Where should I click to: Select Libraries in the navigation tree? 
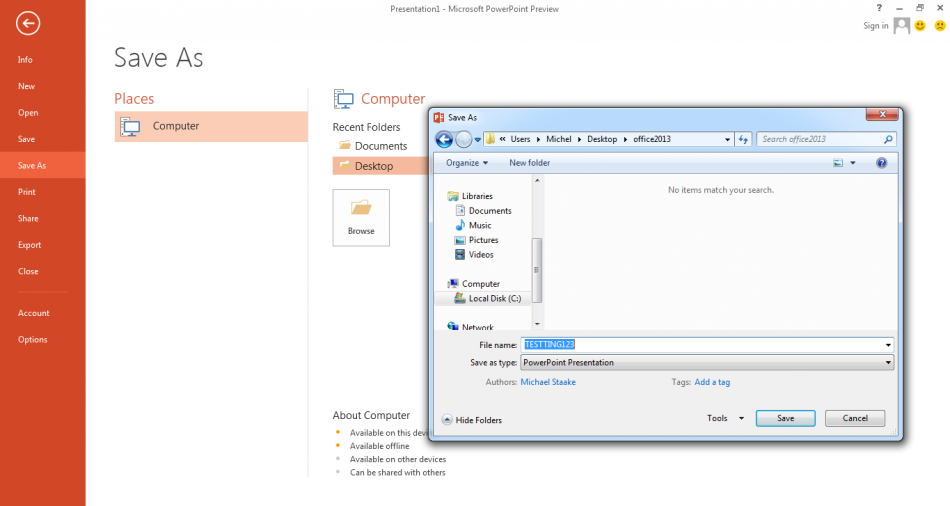click(477, 196)
